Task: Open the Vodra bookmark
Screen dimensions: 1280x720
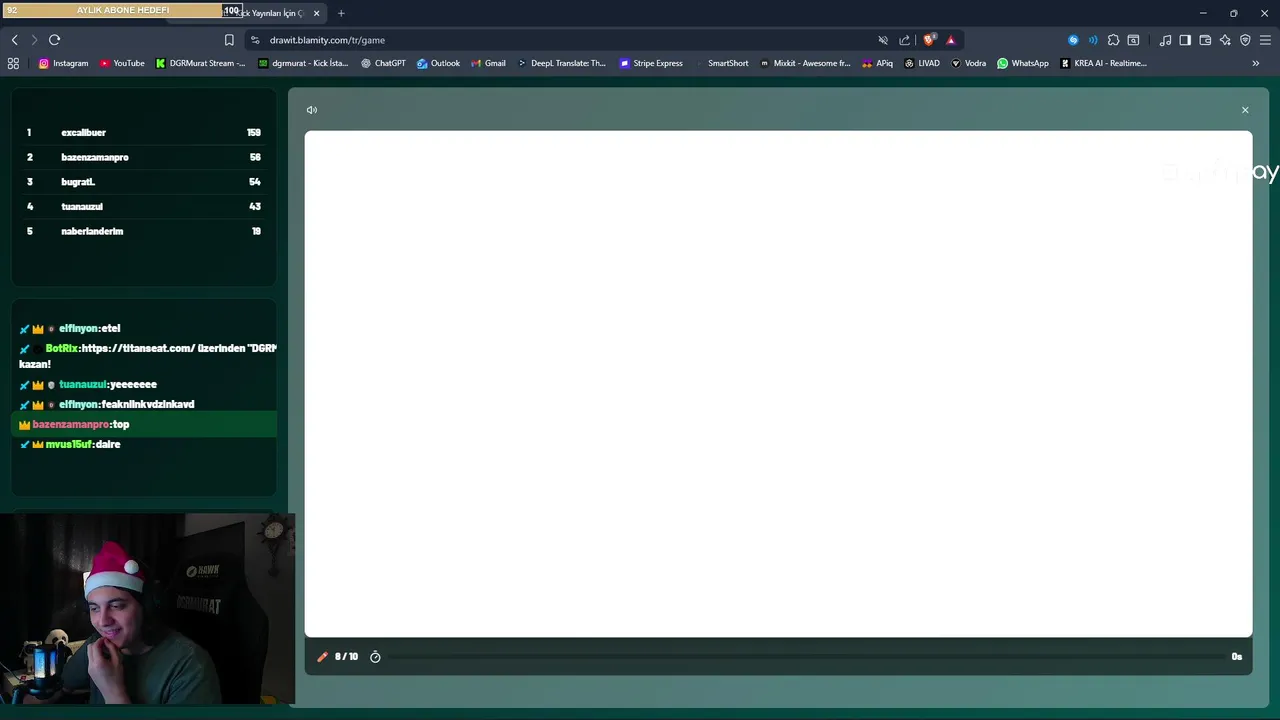Action: pyautogui.click(x=968, y=63)
